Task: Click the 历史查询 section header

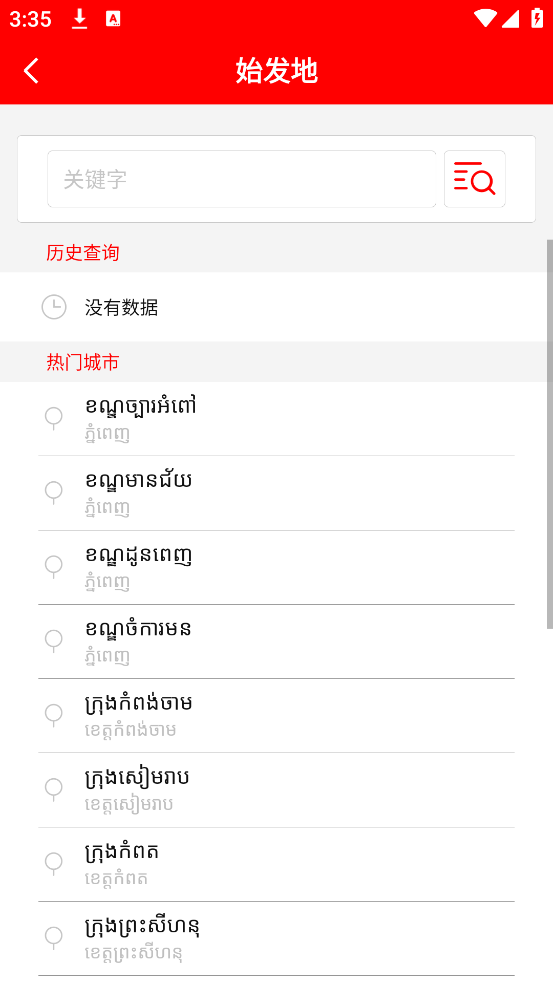Action: click(x=83, y=253)
